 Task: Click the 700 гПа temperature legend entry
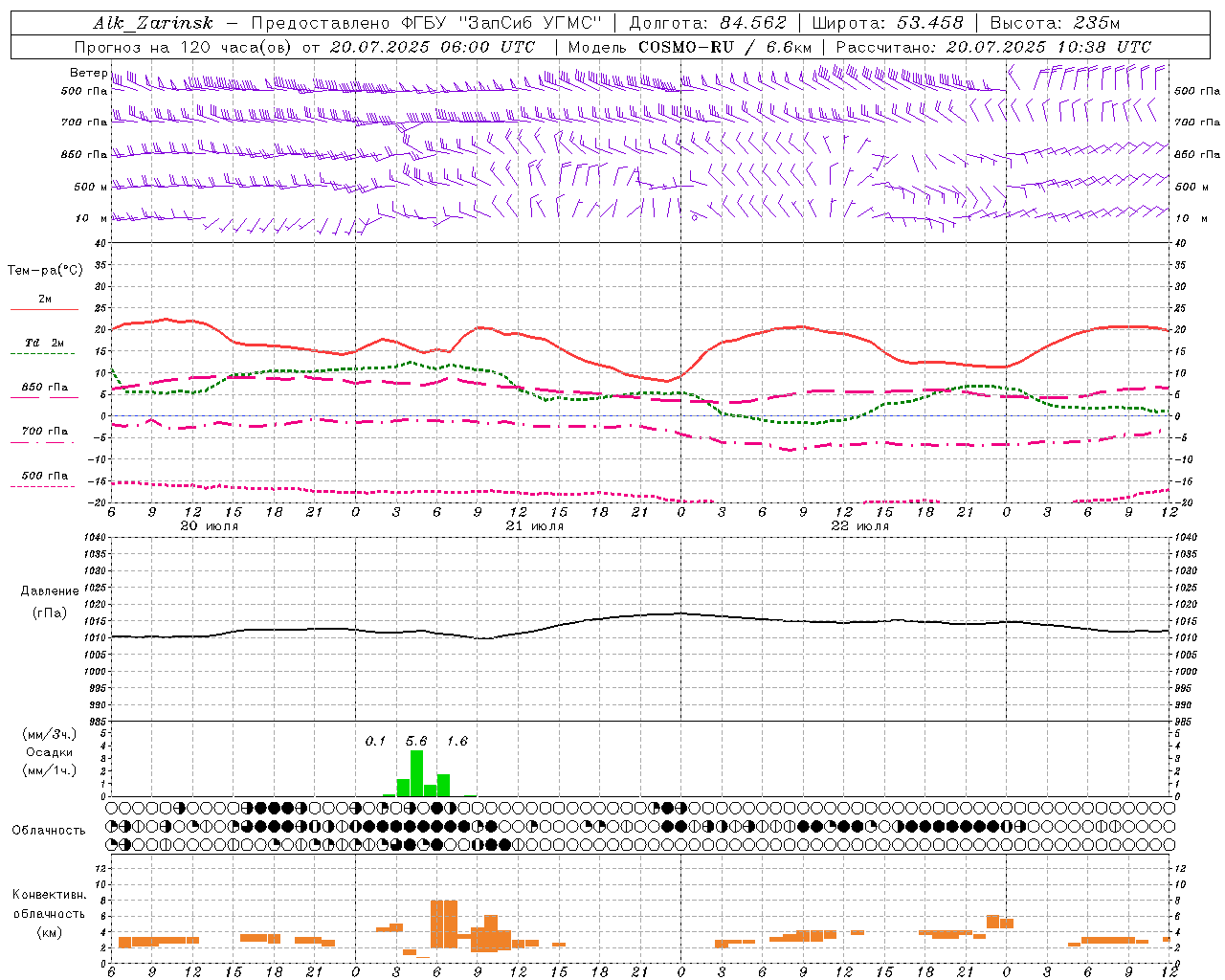click(44, 434)
